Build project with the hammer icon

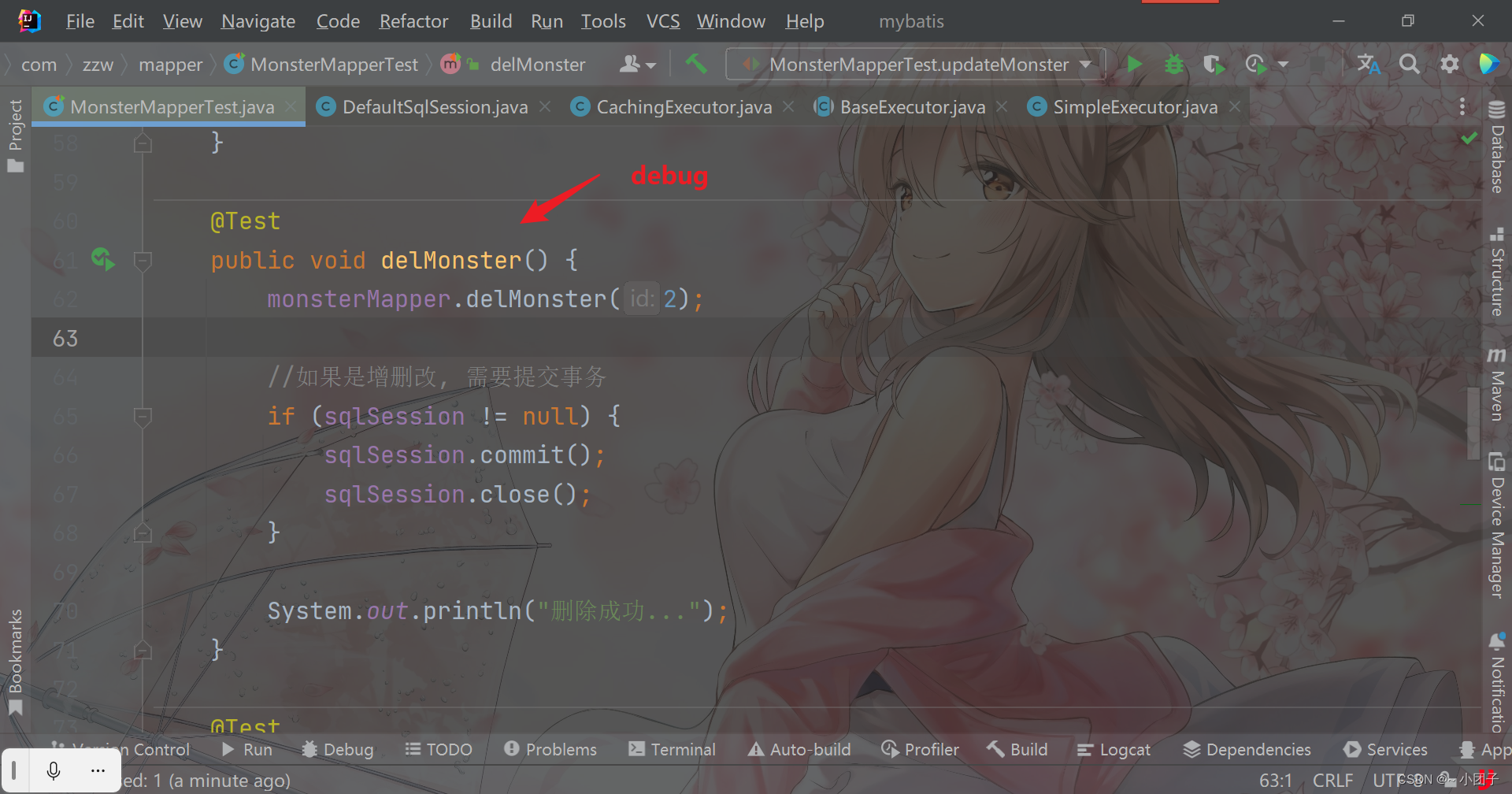point(696,64)
